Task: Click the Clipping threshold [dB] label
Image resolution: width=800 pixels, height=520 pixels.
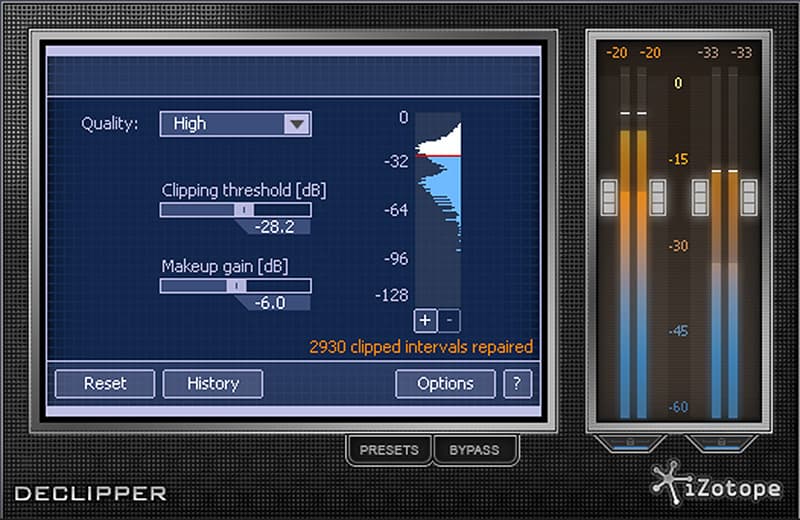Action: pos(244,190)
